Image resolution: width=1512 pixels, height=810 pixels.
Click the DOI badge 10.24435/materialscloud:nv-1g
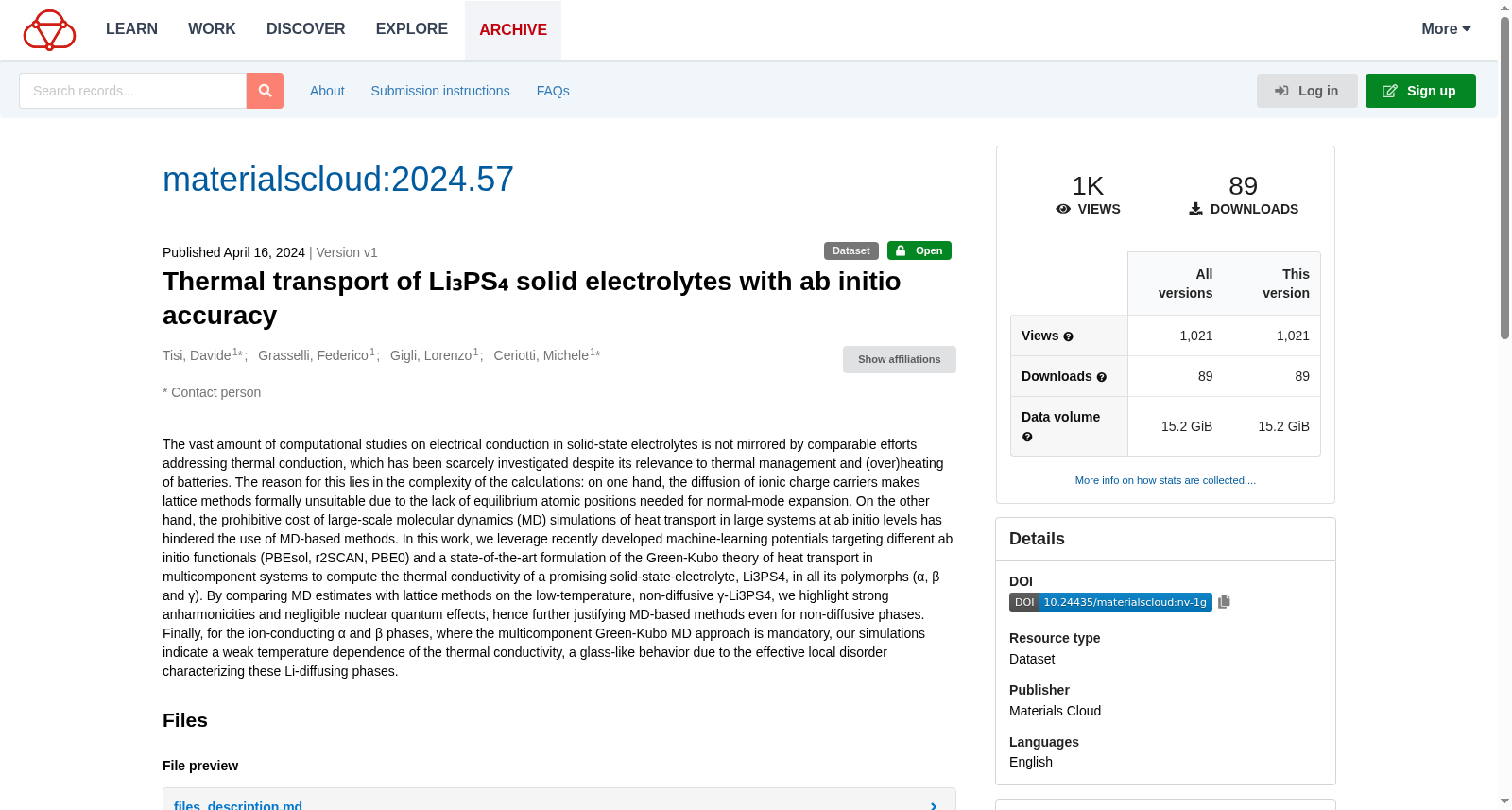click(x=1110, y=602)
